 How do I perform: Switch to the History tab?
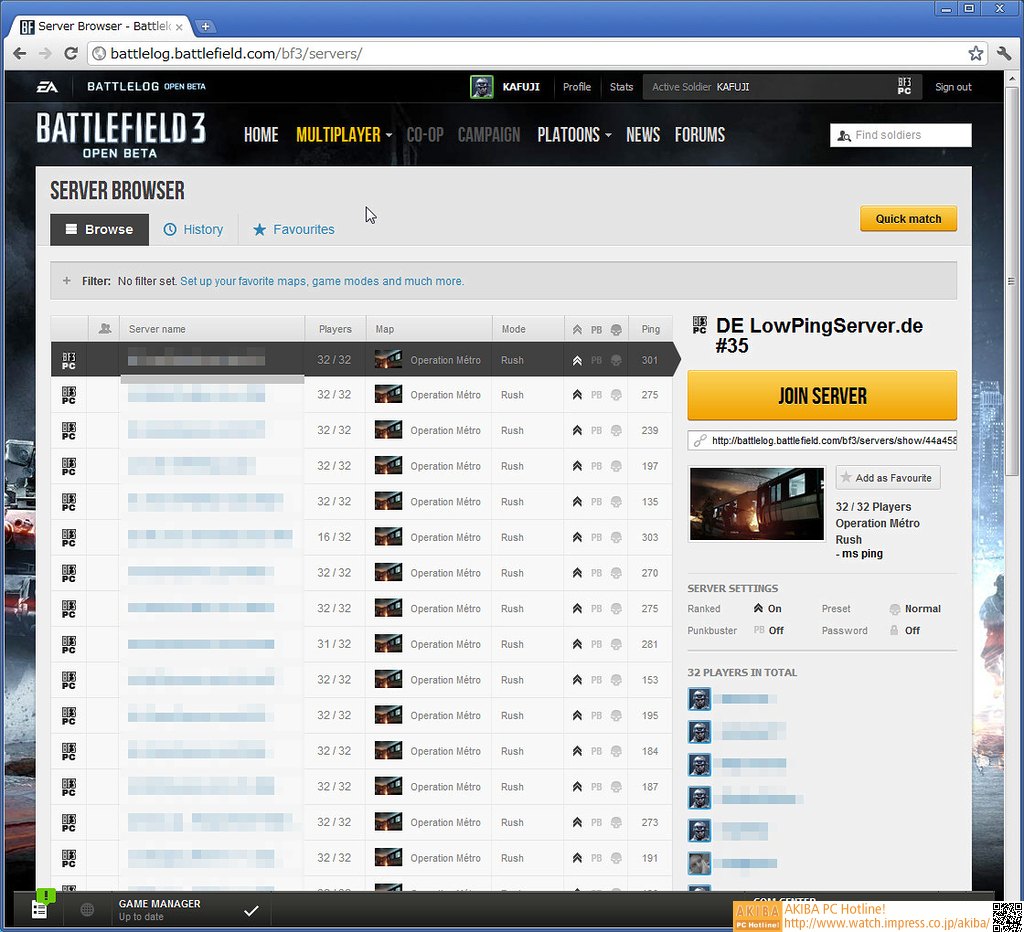(194, 229)
